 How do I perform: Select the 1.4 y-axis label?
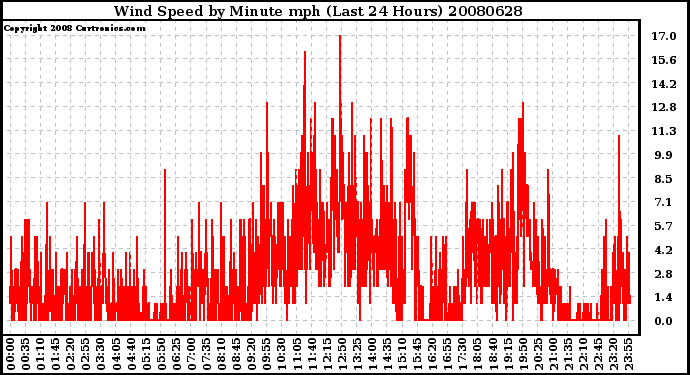click(x=664, y=298)
